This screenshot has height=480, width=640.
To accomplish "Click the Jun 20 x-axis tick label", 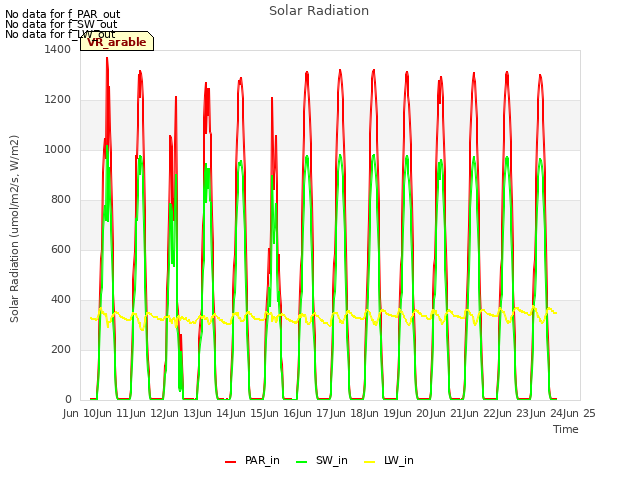I will pyautogui.click(x=414, y=413).
